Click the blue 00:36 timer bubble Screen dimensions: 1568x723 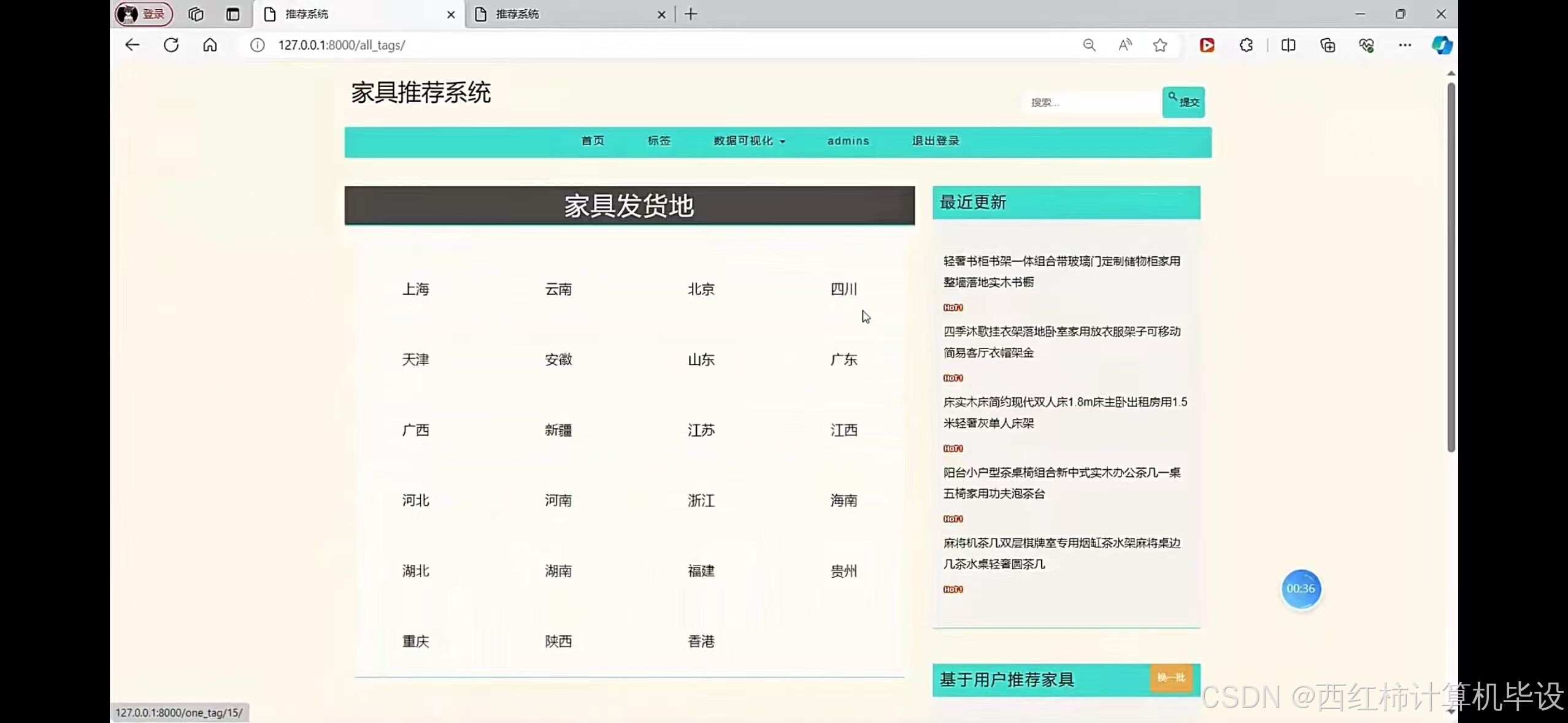click(x=1301, y=589)
